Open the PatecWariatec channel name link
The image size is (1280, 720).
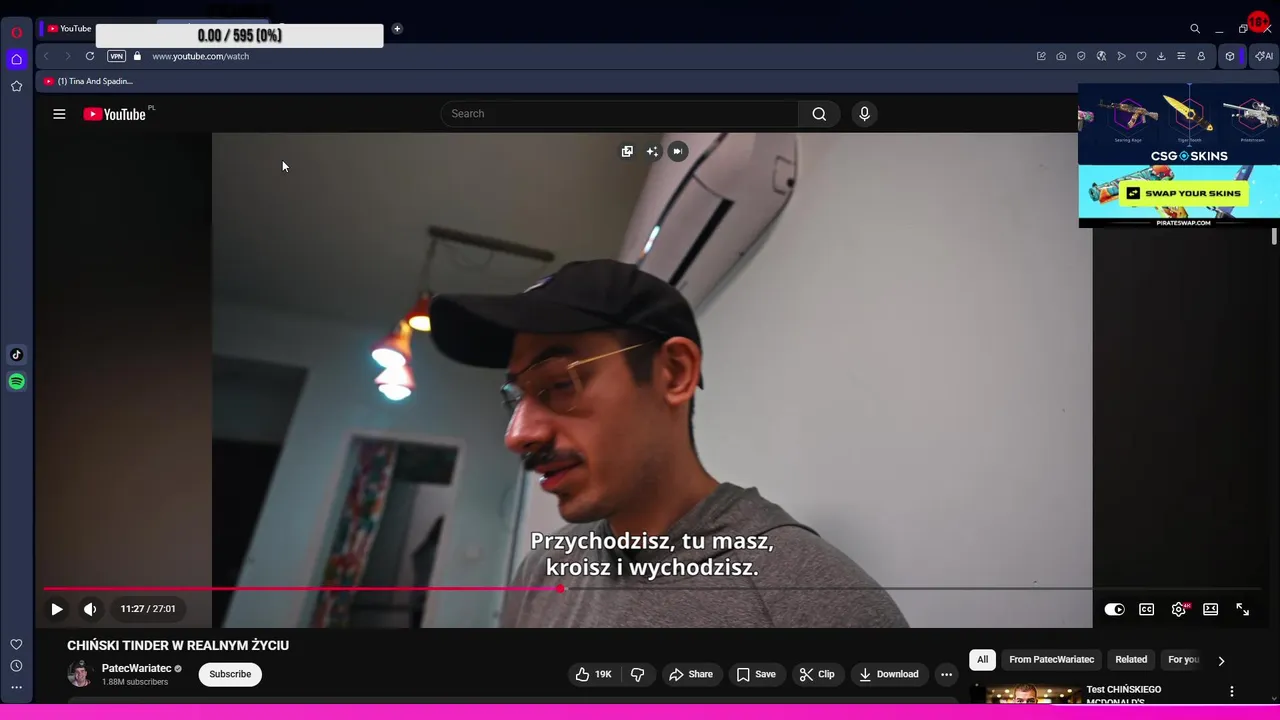[x=137, y=668]
